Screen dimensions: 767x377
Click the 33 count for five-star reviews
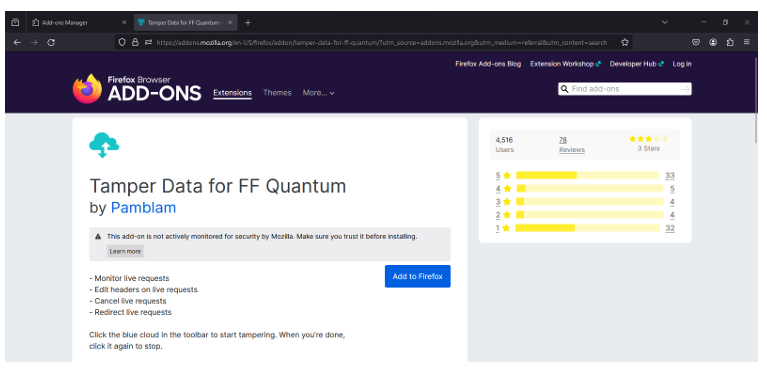(x=670, y=176)
